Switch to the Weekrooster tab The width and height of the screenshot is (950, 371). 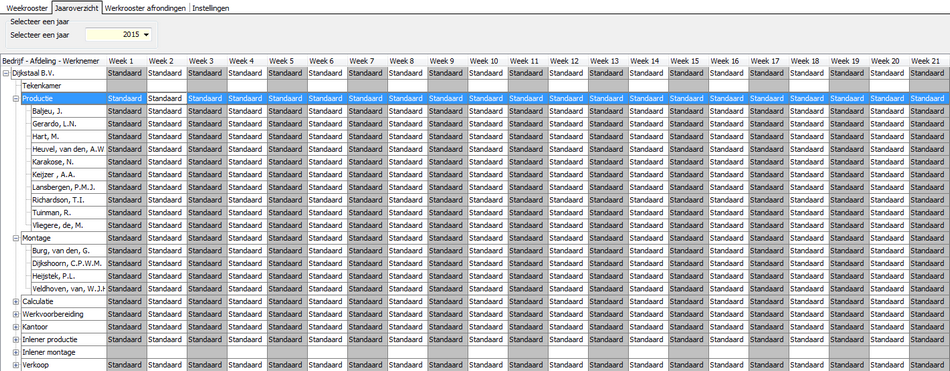[x=26, y=8]
